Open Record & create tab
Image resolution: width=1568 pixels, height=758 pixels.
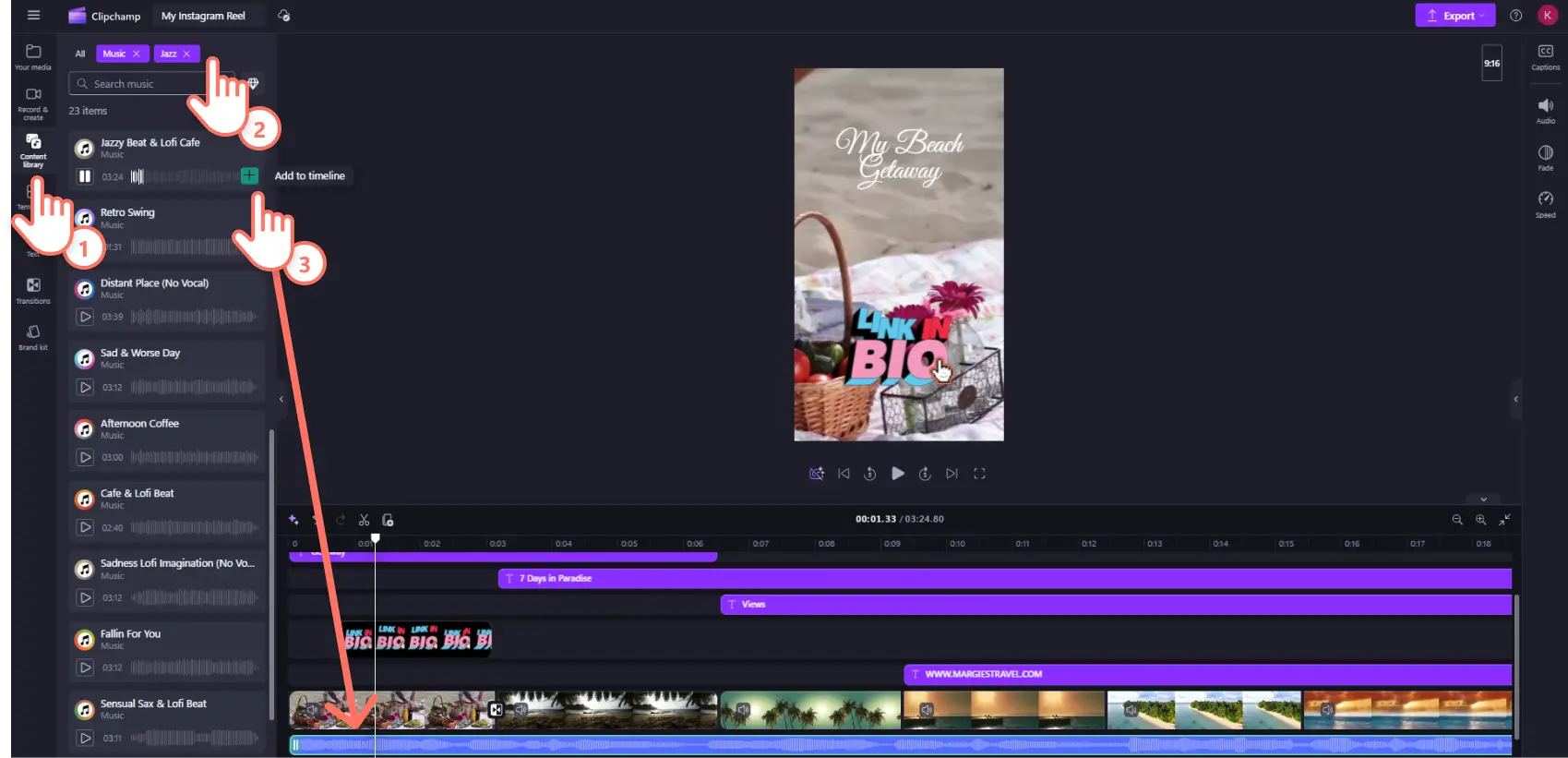(33, 103)
